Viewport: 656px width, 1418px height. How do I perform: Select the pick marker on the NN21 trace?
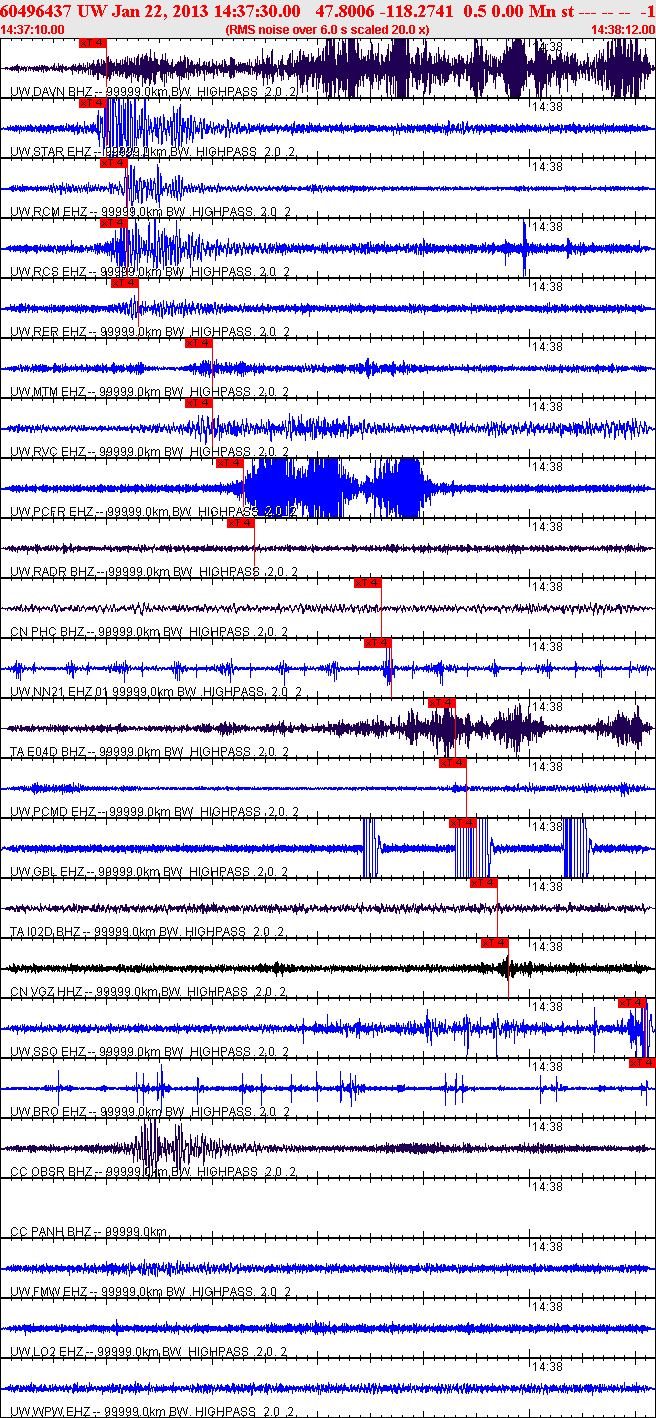[377, 643]
